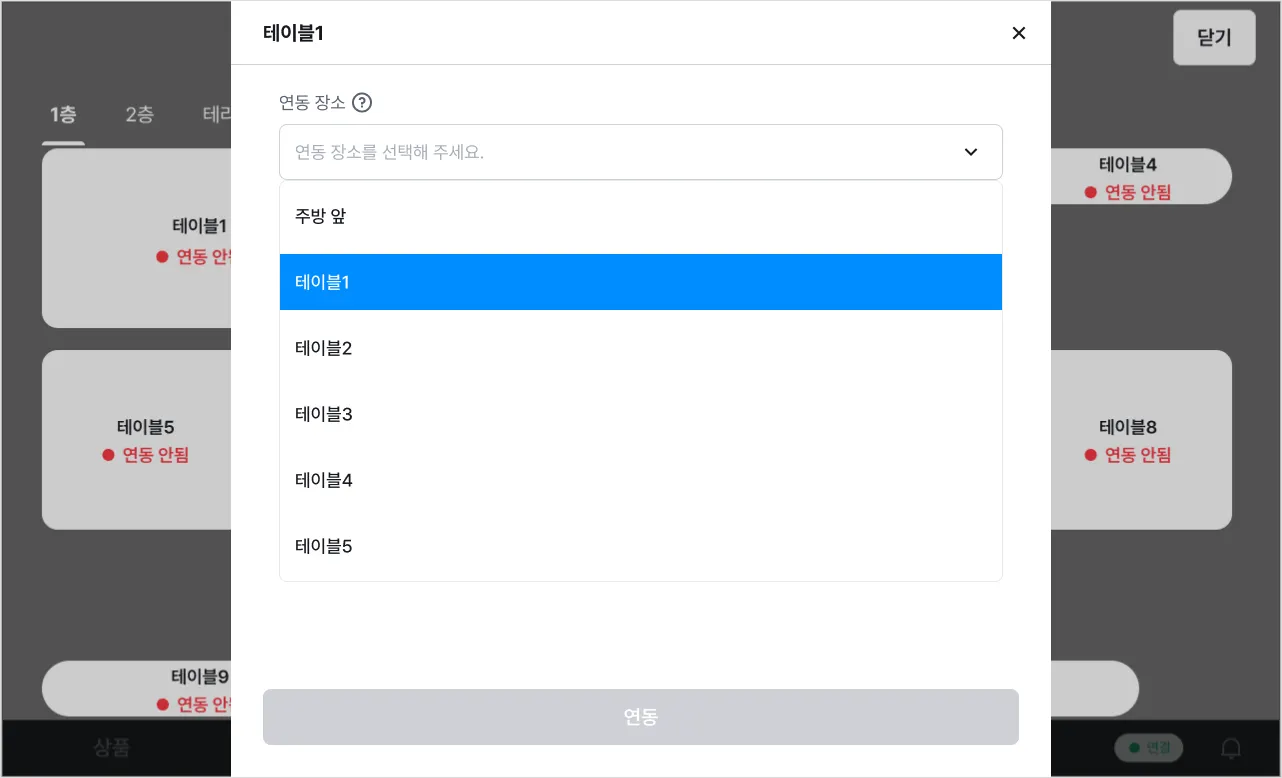The width and height of the screenshot is (1282, 778).
Task: Click the 닫기 button
Action: 1213,38
